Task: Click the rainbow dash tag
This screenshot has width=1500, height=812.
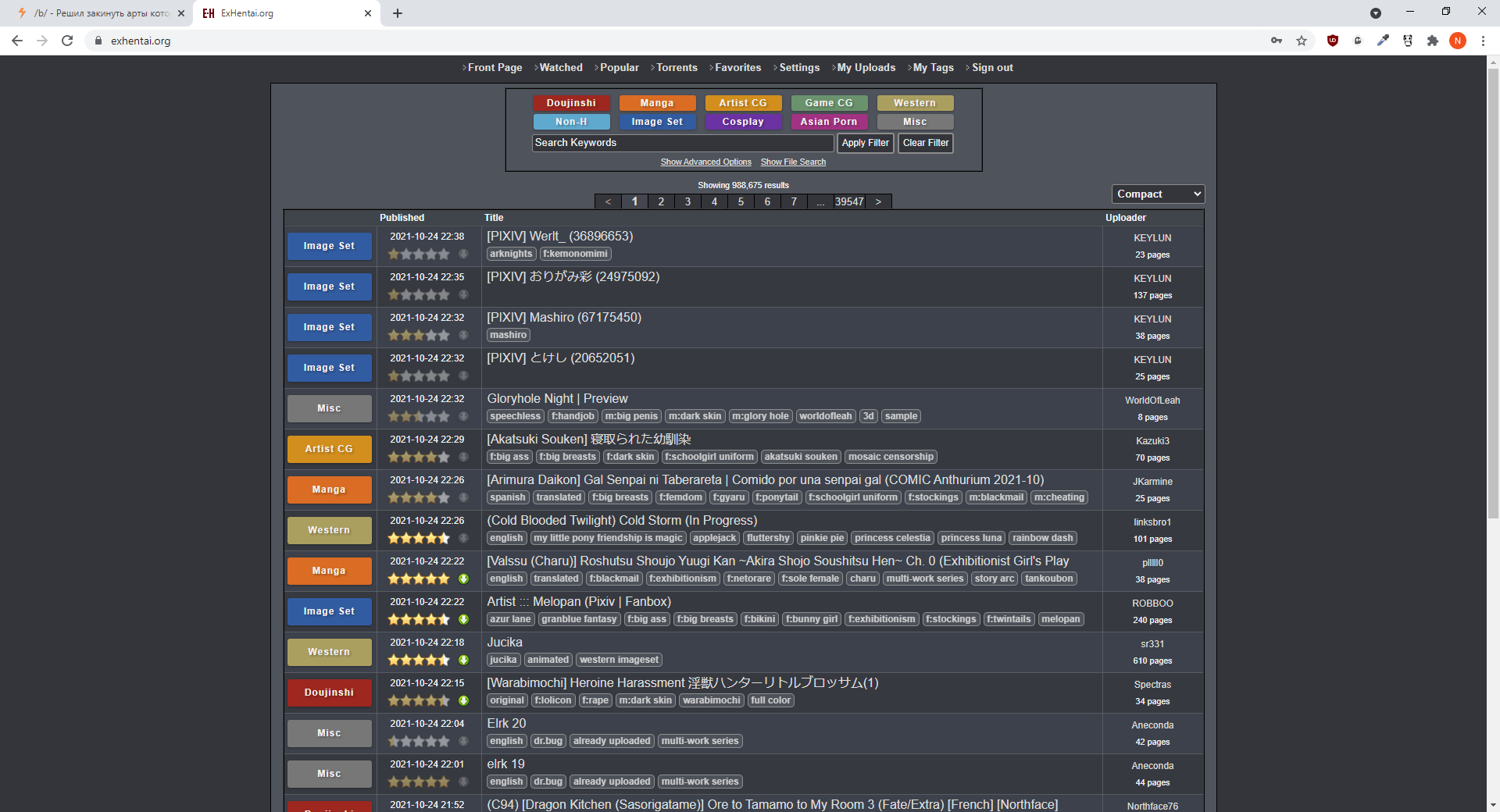Action: coord(1043,538)
